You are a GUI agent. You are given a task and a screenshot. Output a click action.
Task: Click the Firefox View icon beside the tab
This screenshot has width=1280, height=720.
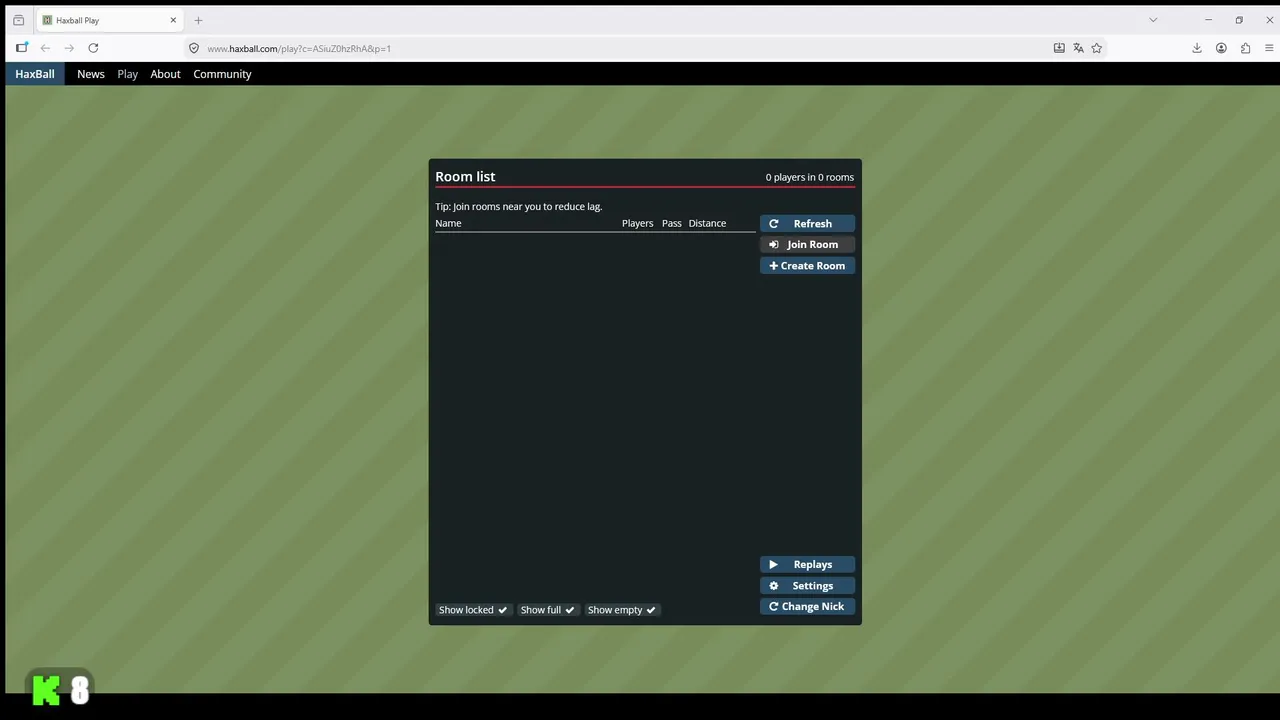18,20
